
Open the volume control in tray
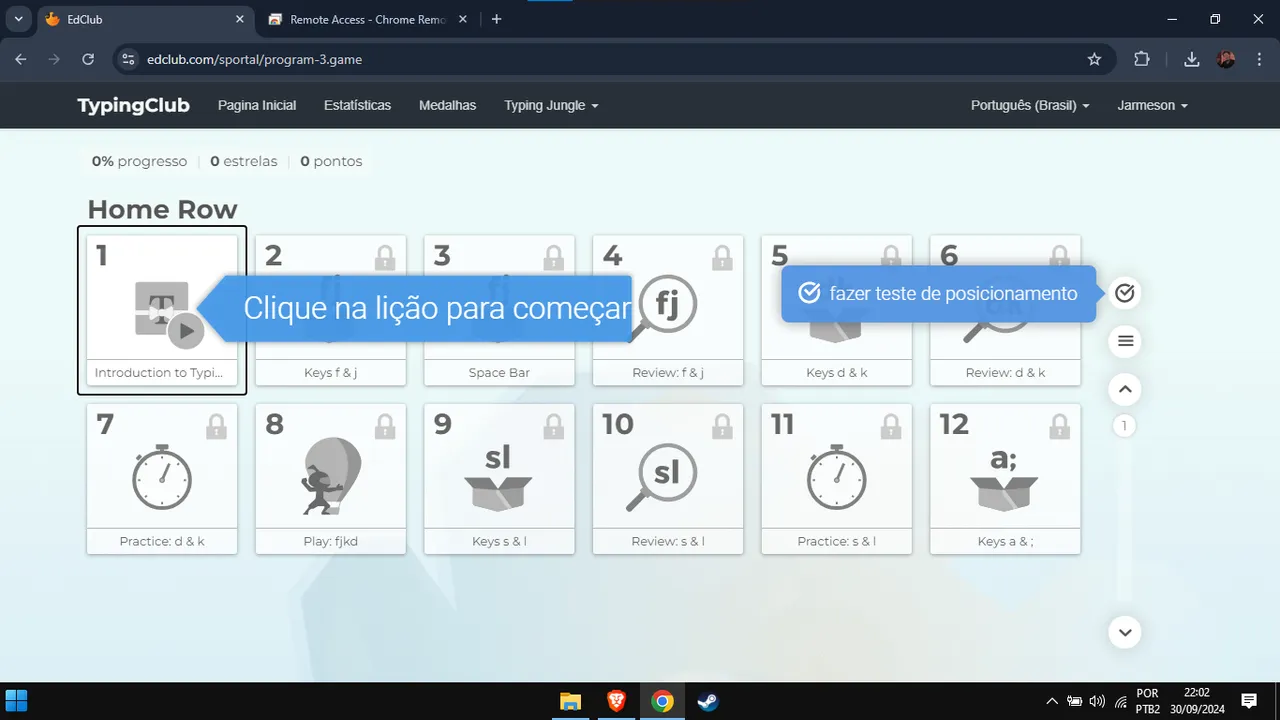pos(1097,701)
